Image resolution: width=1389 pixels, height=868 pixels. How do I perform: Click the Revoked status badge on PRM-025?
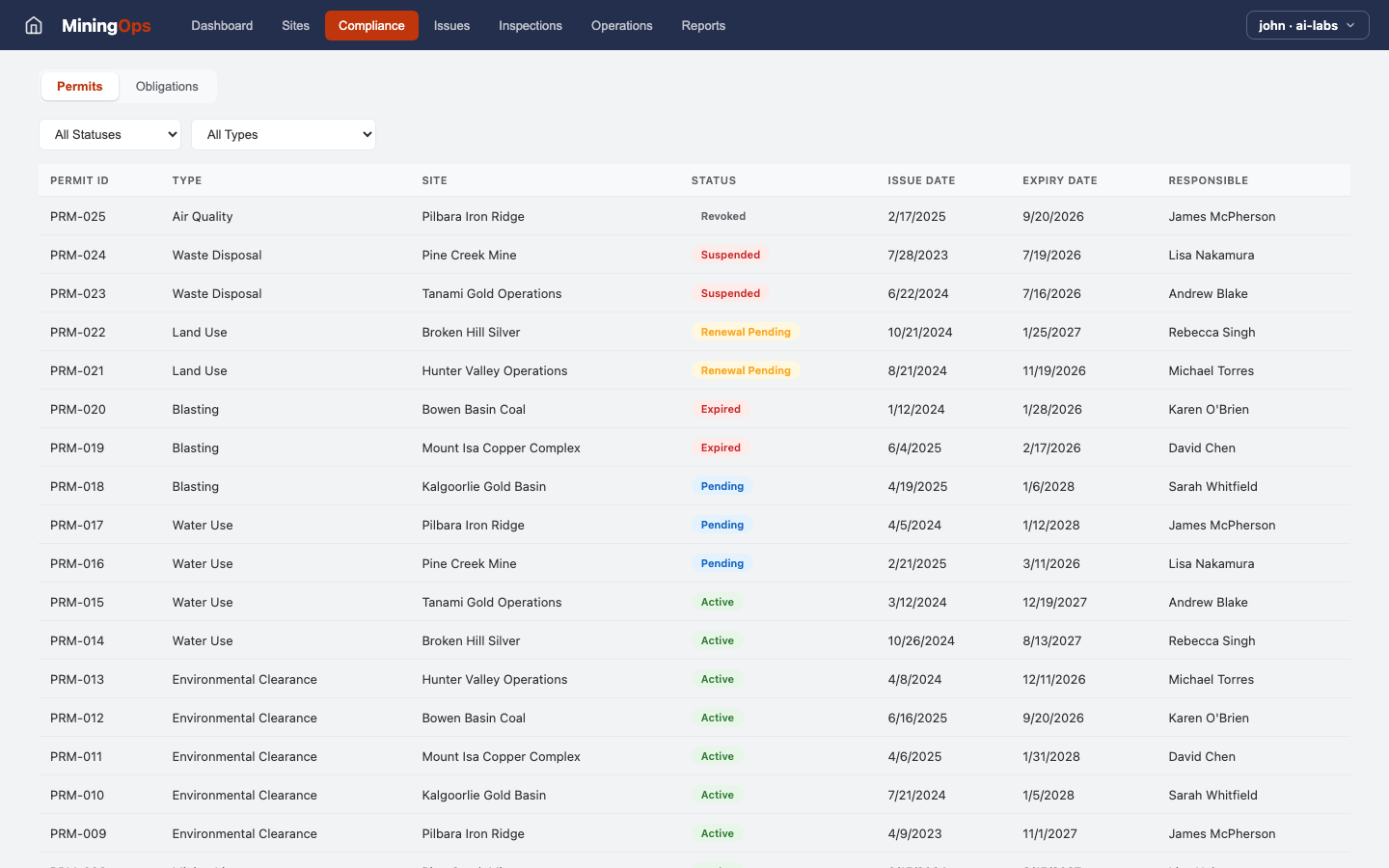click(722, 216)
